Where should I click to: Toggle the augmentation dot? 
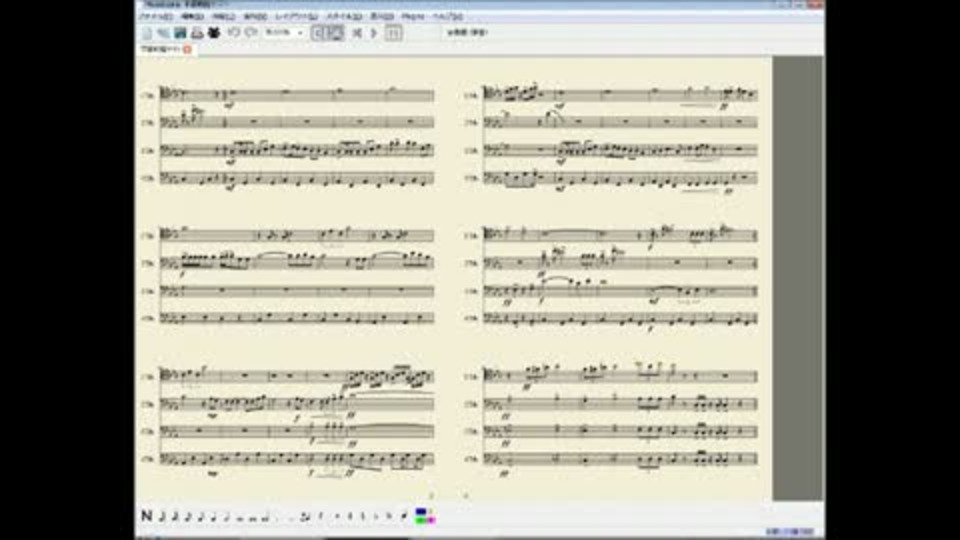(277, 519)
